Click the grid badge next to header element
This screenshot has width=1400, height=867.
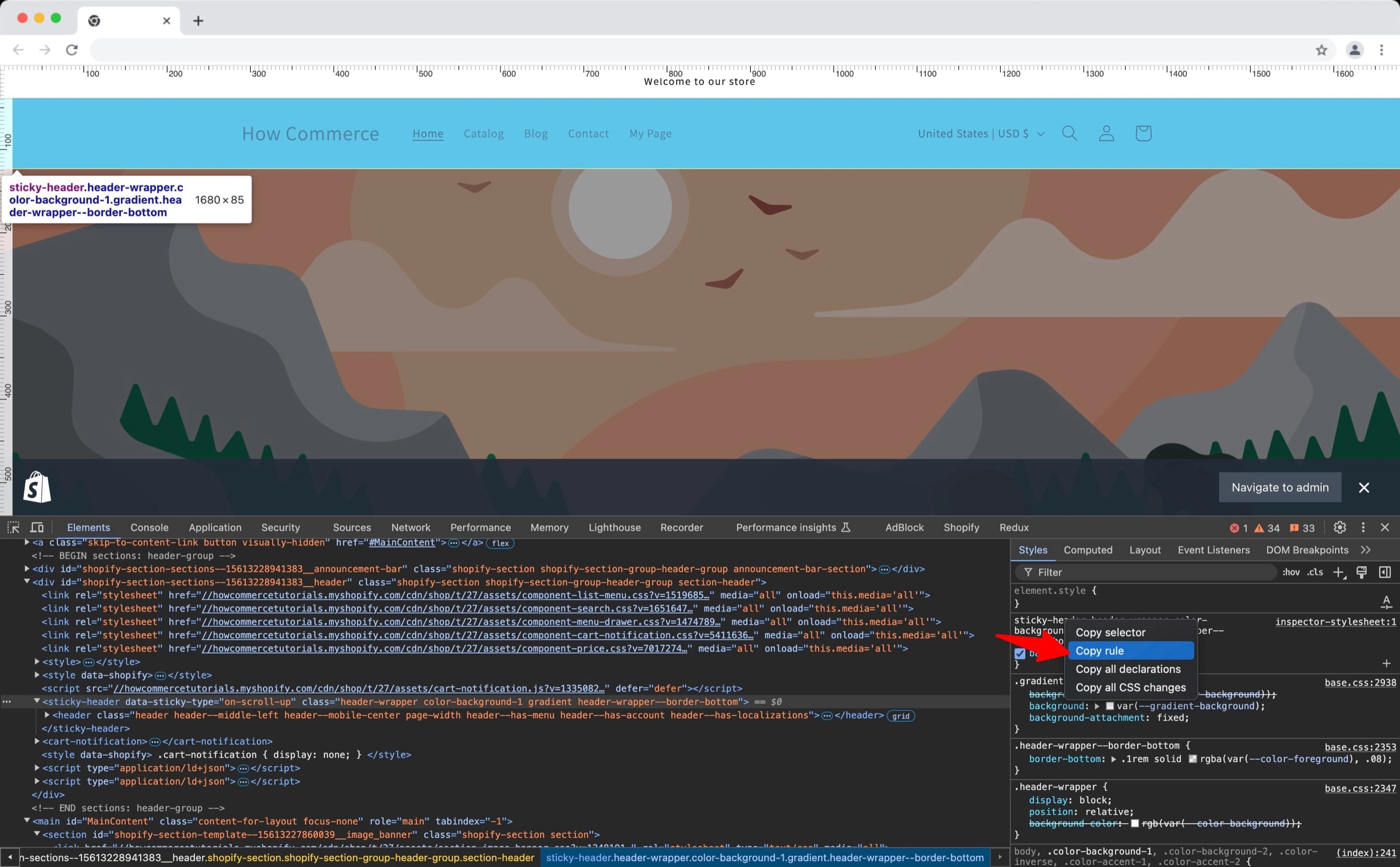900,716
